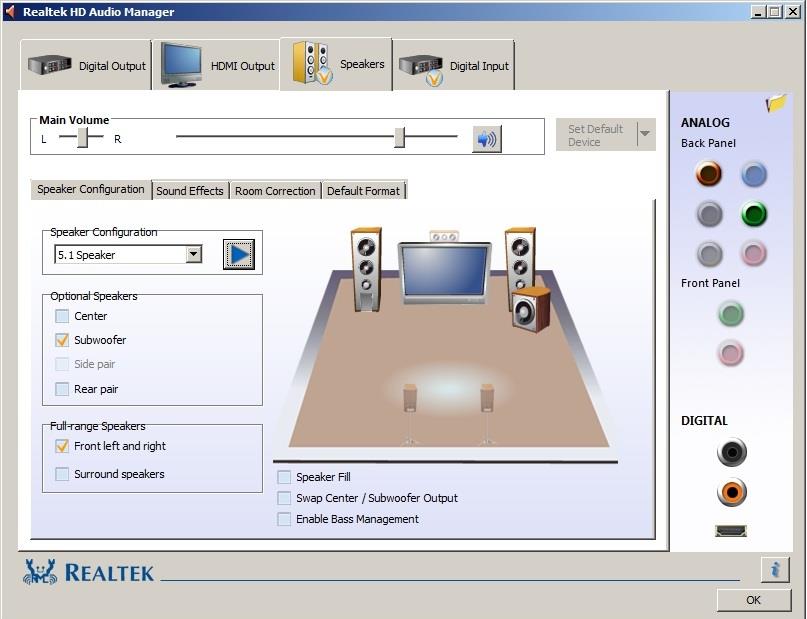Close the Realtek HD Audio Manager window
This screenshot has height=619, width=807.
point(793,11)
